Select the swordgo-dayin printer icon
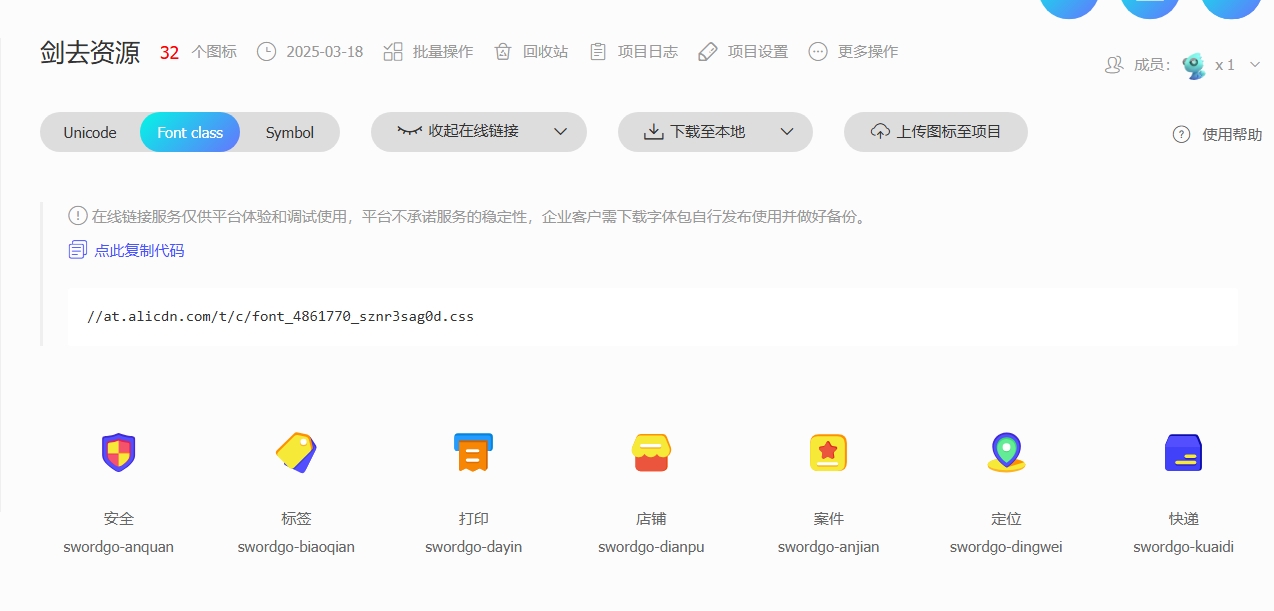1274x611 pixels. 473,452
